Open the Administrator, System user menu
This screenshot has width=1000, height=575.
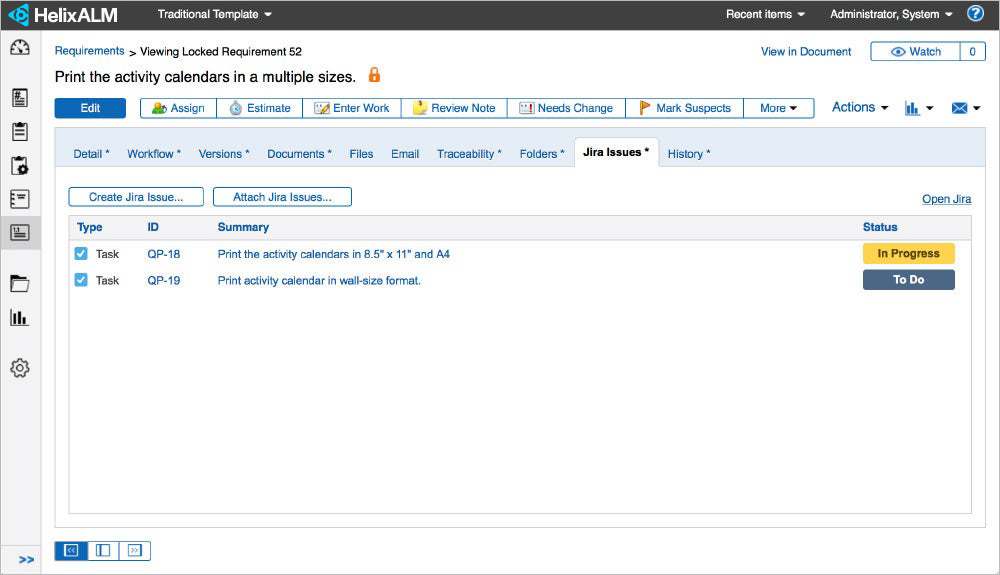[891, 14]
